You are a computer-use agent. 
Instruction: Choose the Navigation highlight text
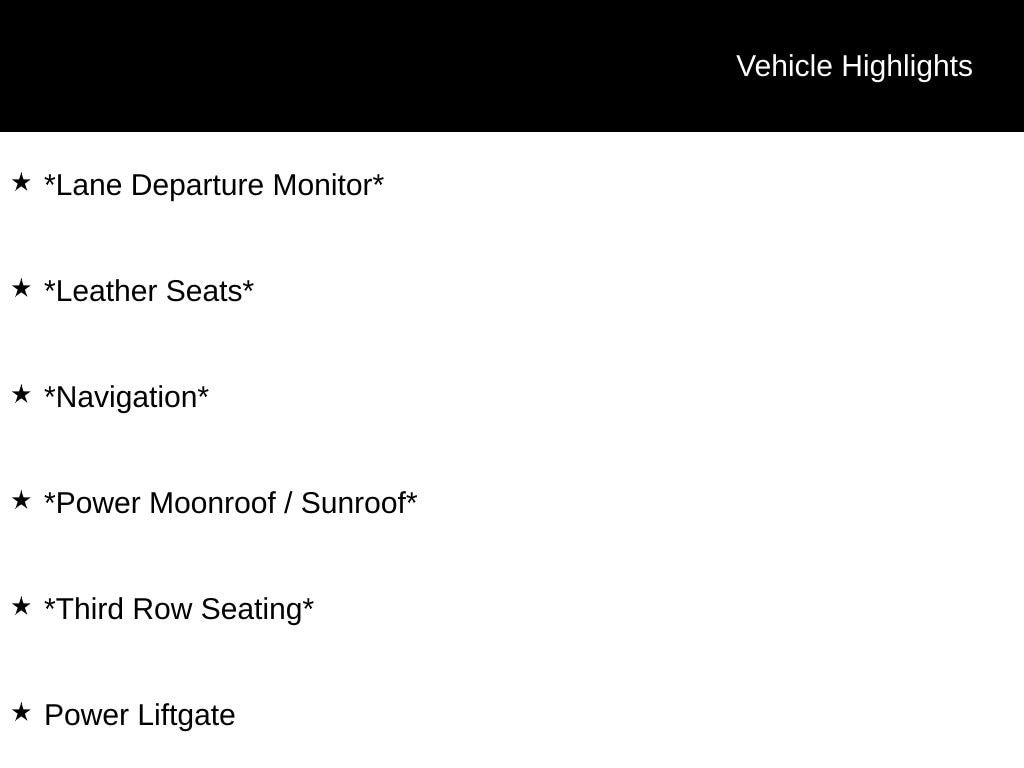[127, 398]
